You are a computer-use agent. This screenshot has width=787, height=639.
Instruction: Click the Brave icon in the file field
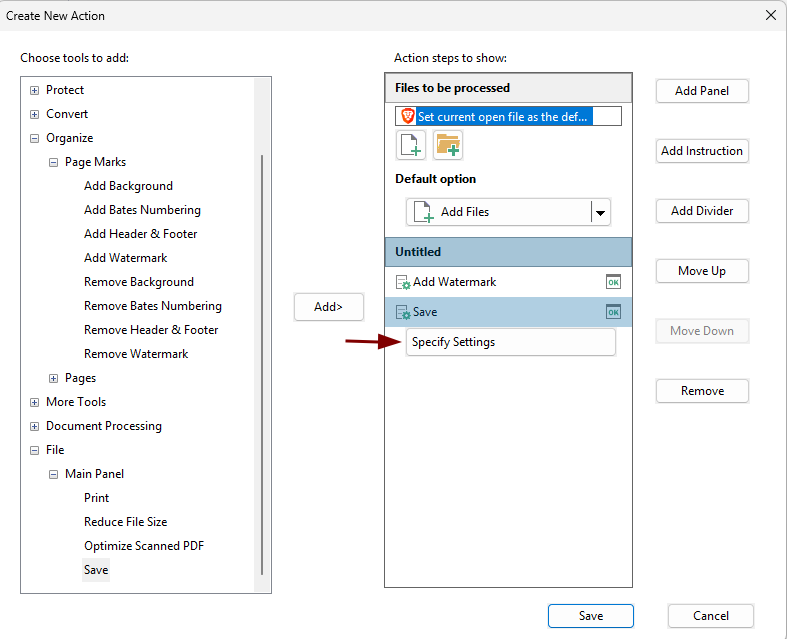(408, 116)
